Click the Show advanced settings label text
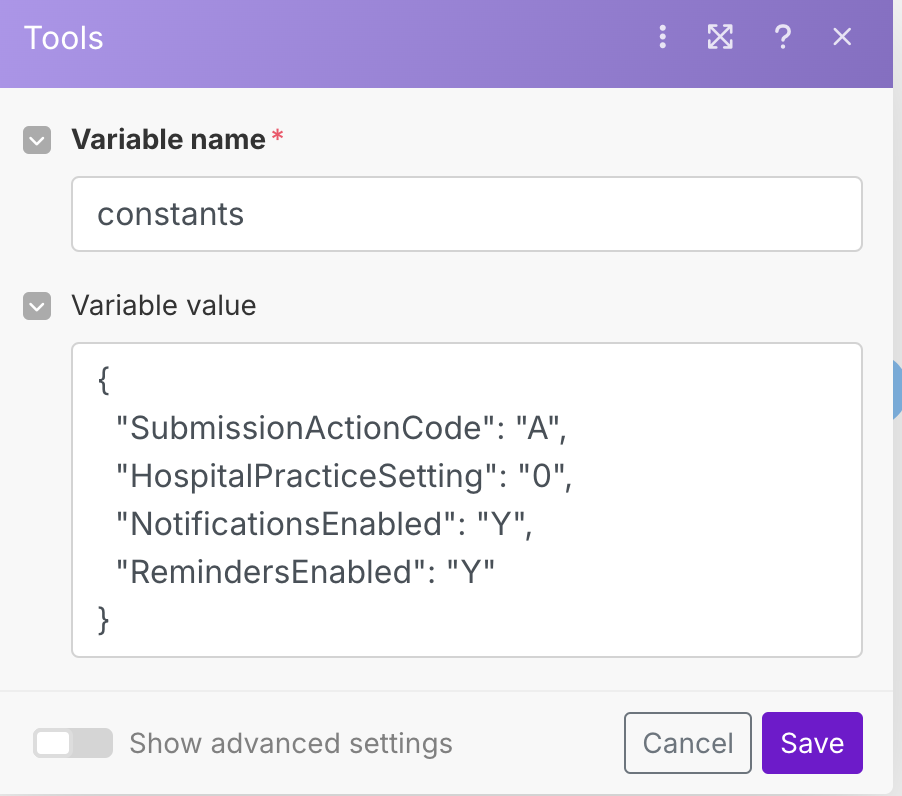This screenshot has width=902, height=796. [291, 743]
